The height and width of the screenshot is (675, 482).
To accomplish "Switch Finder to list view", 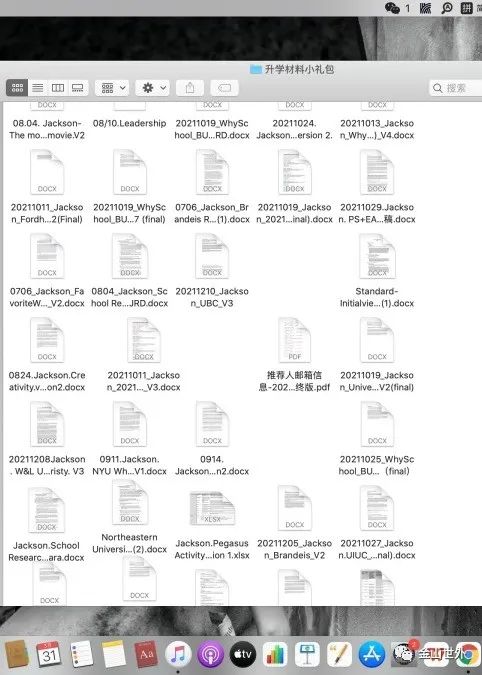I will tap(38, 88).
